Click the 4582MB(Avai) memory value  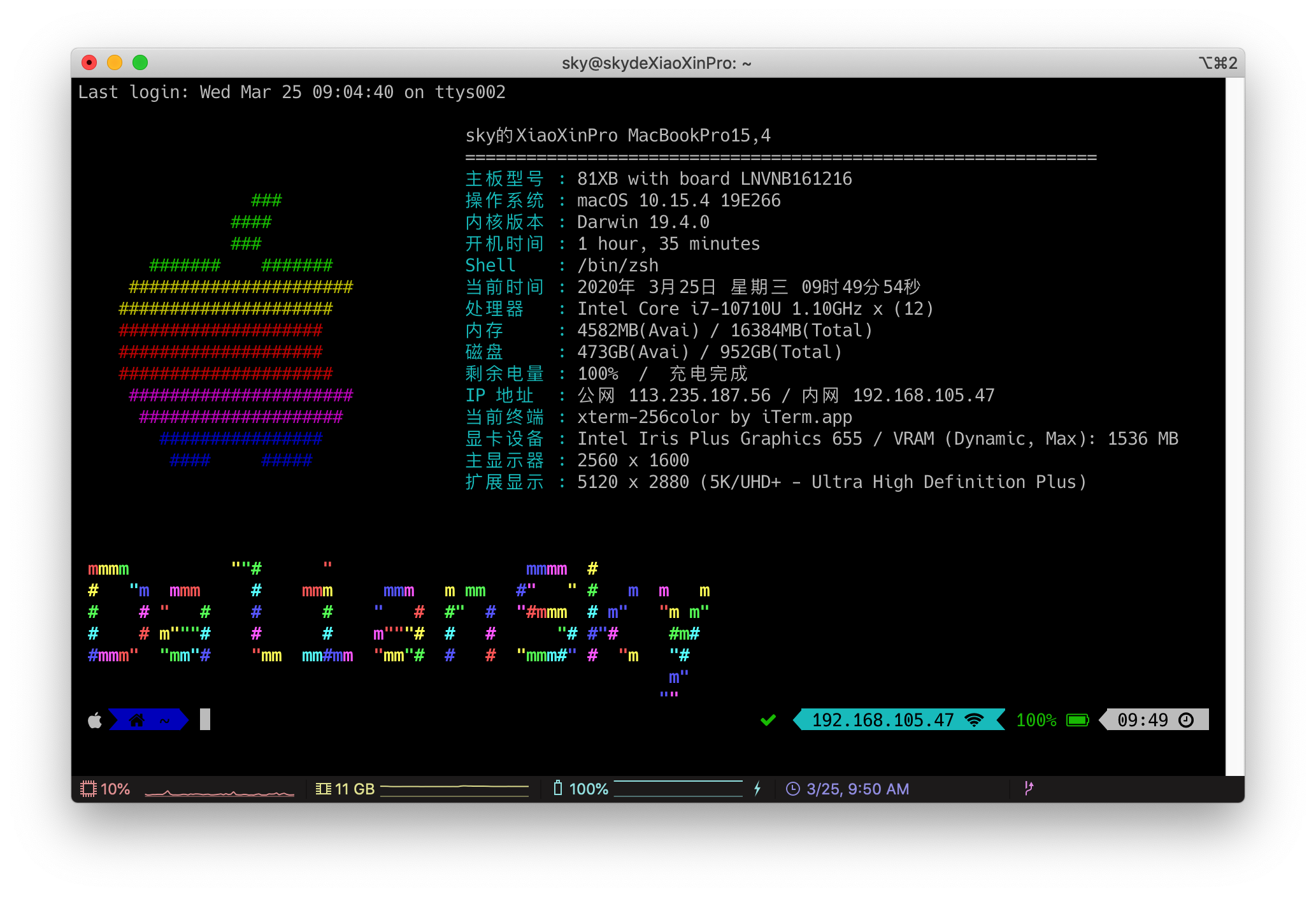coord(638,331)
